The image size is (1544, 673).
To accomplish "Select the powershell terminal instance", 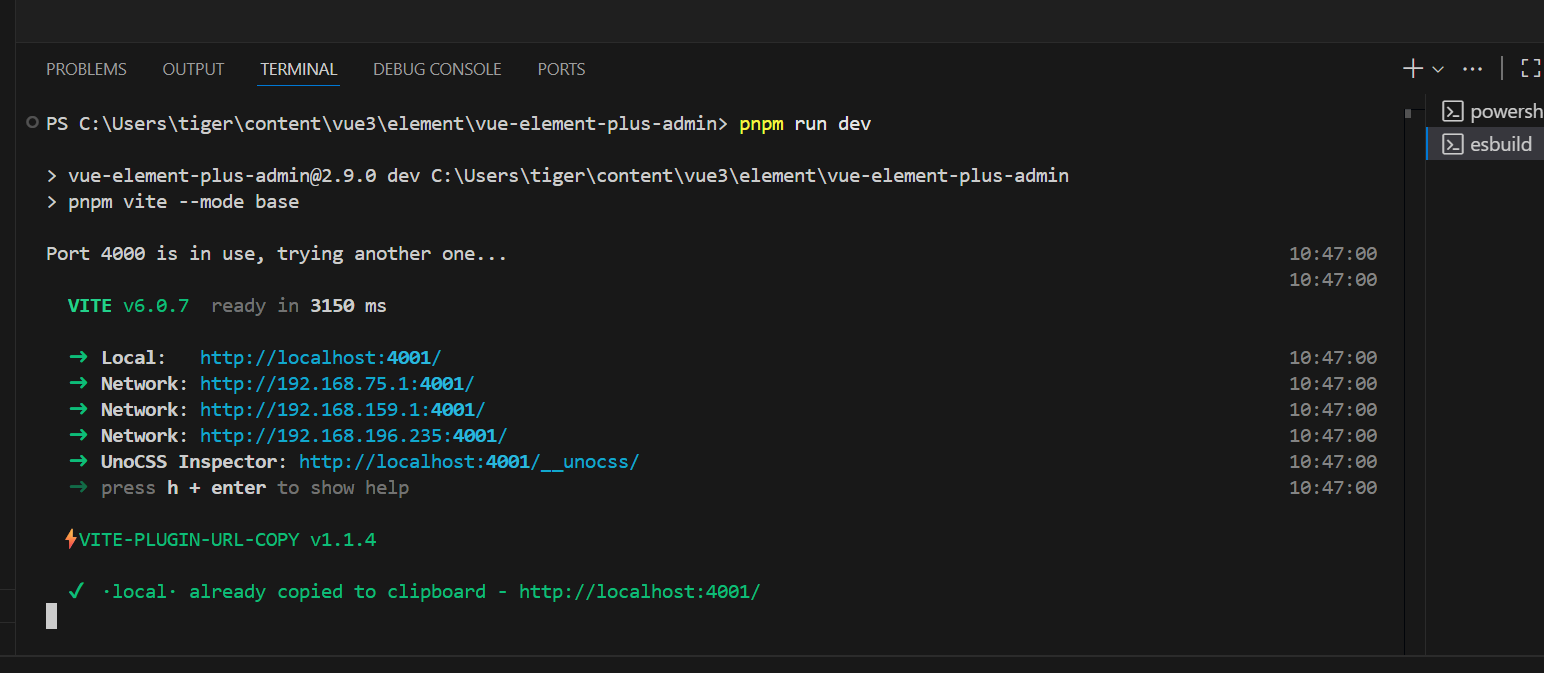I will (x=1486, y=112).
